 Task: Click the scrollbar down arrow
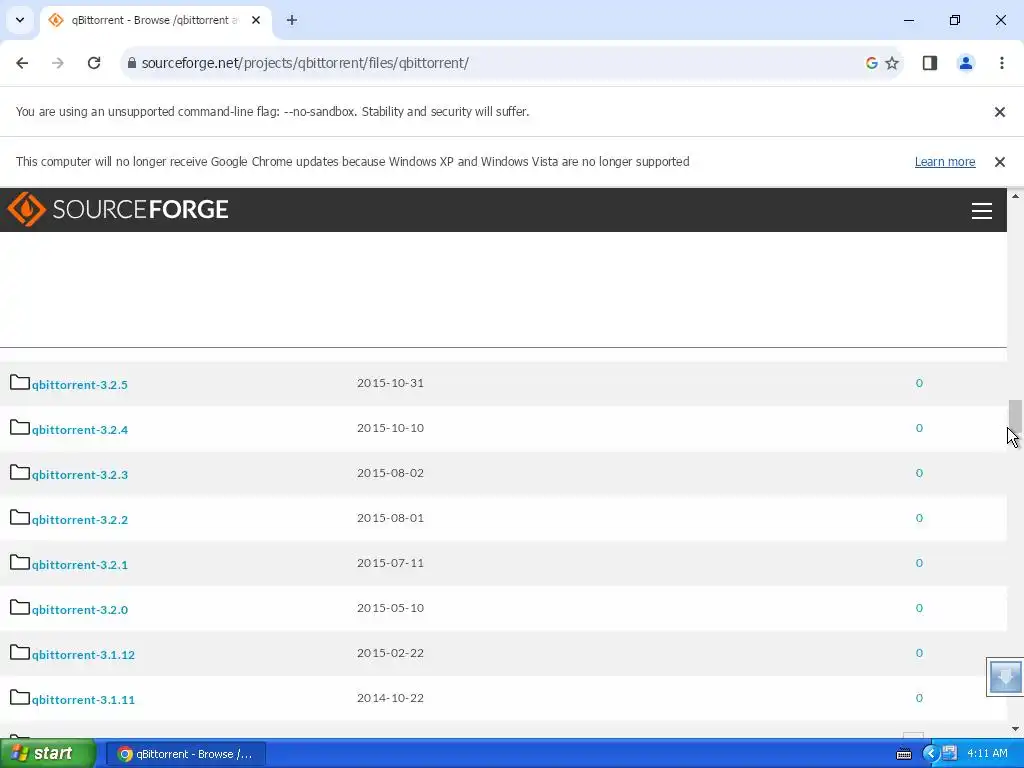tap(1015, 729)
